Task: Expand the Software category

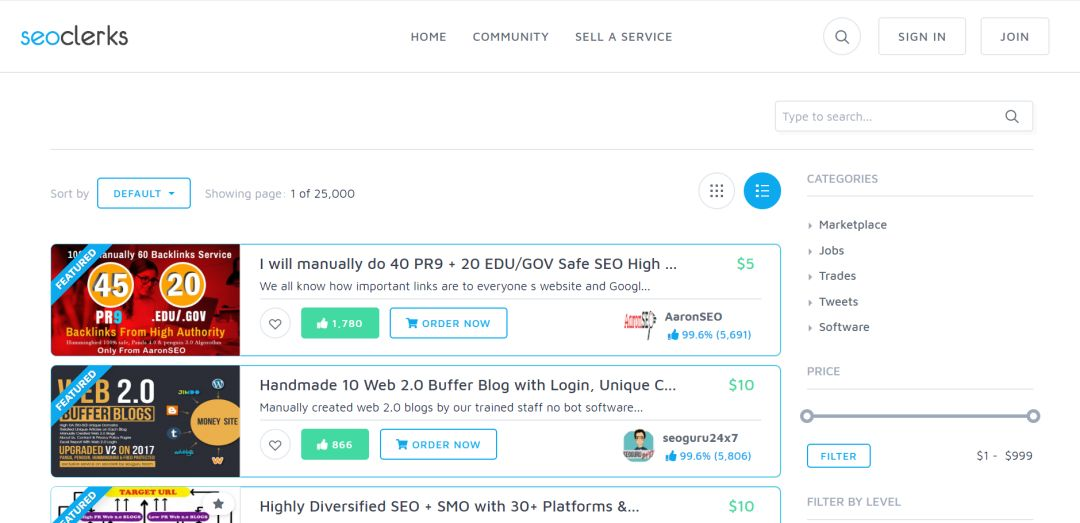Action: (843, 327)
